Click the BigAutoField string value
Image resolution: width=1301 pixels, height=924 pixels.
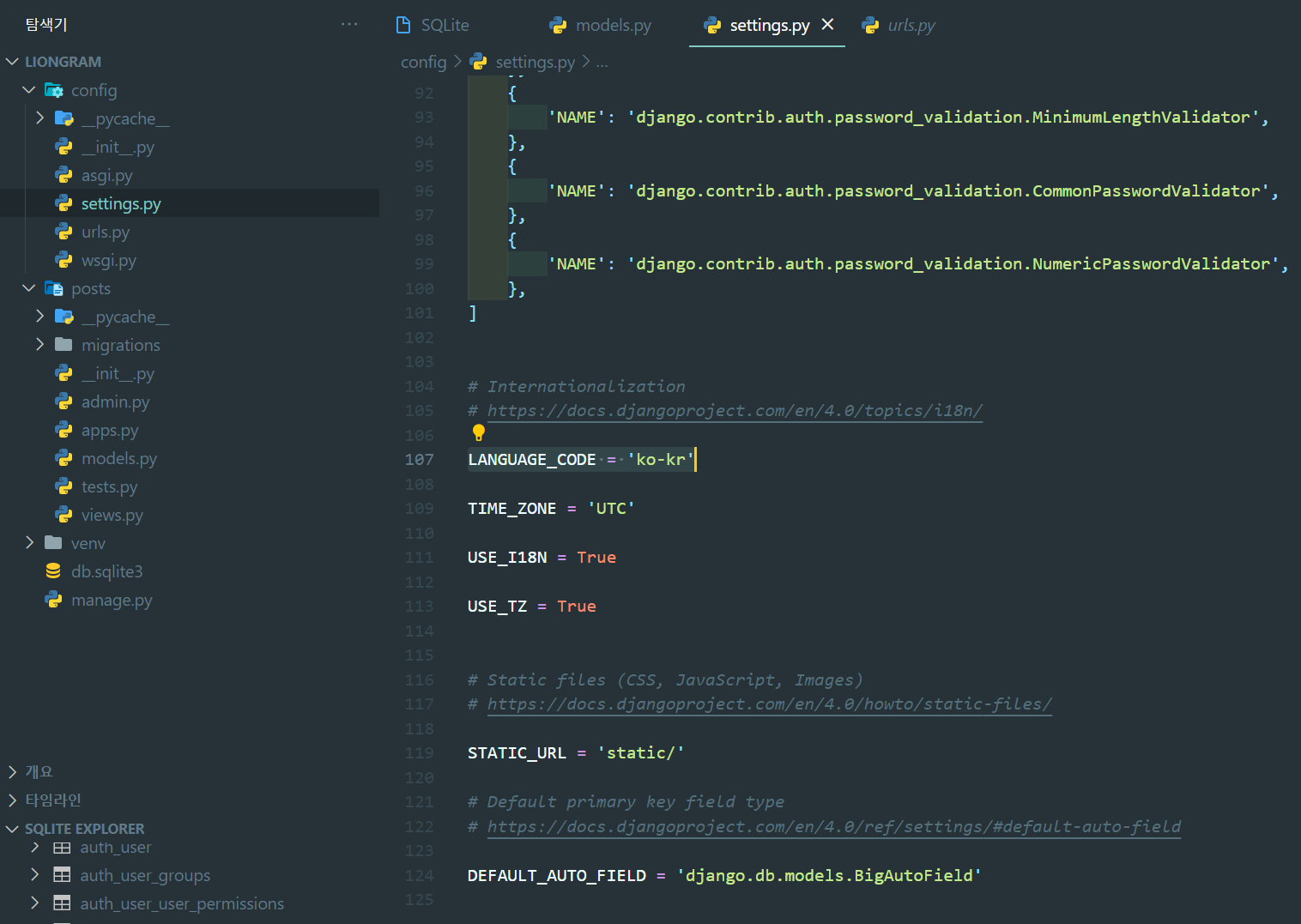pyautogui.click(x=829, y=875)
